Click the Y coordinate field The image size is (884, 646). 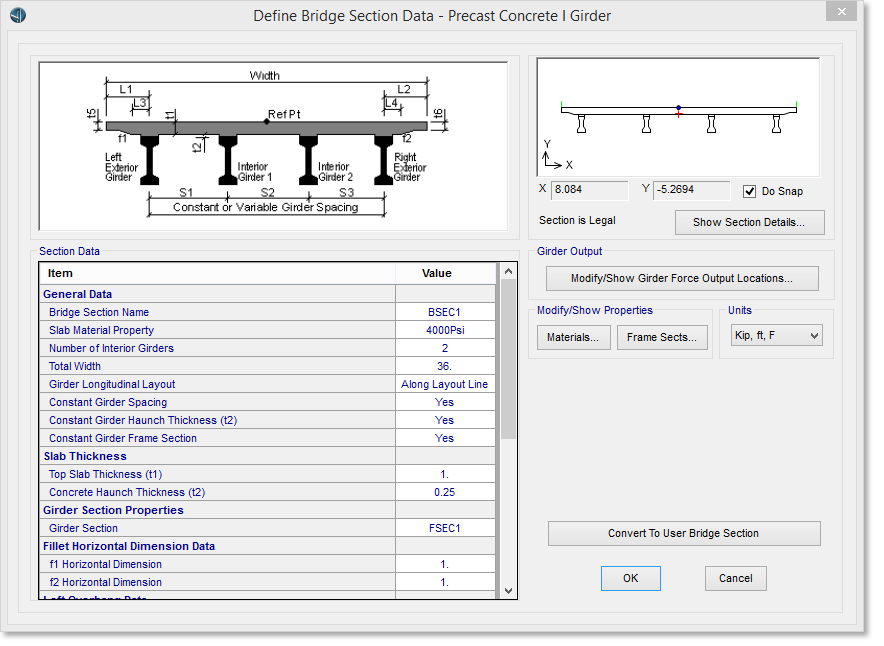pos(692,190)
